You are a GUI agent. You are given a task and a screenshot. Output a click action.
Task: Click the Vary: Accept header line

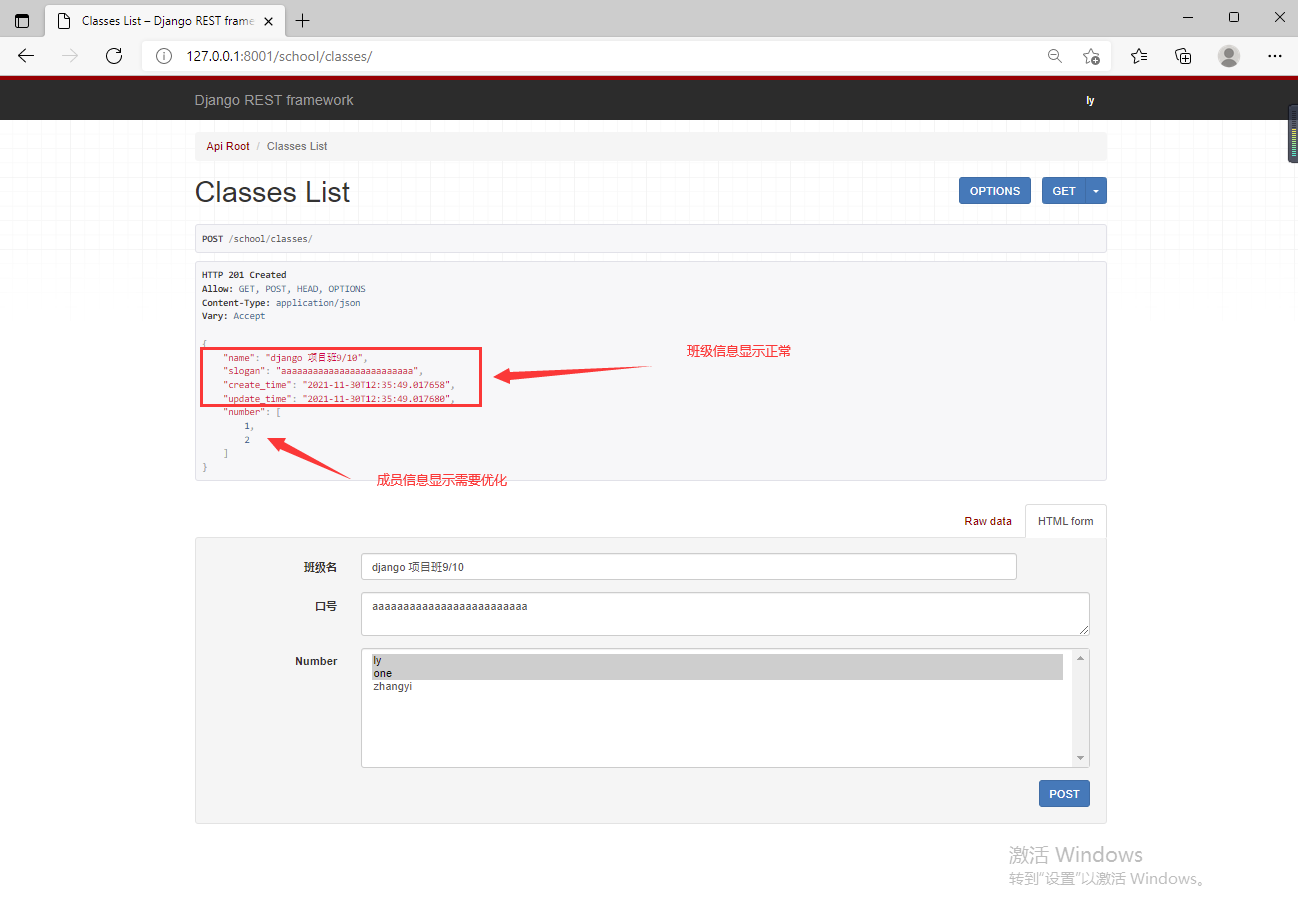(x=234, y=316)
